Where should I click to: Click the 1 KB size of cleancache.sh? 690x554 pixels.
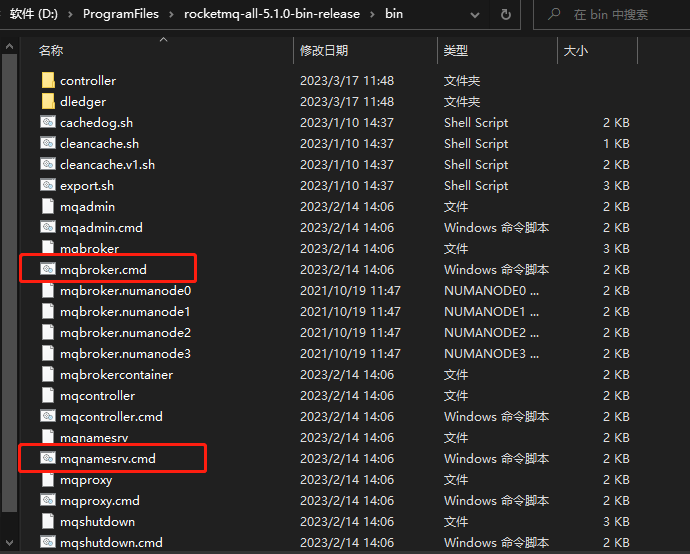[x=616, y=143]
